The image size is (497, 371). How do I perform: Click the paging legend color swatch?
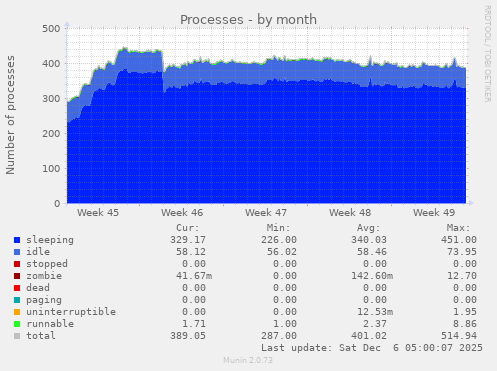pyautogui.click(x=17, y=300)
